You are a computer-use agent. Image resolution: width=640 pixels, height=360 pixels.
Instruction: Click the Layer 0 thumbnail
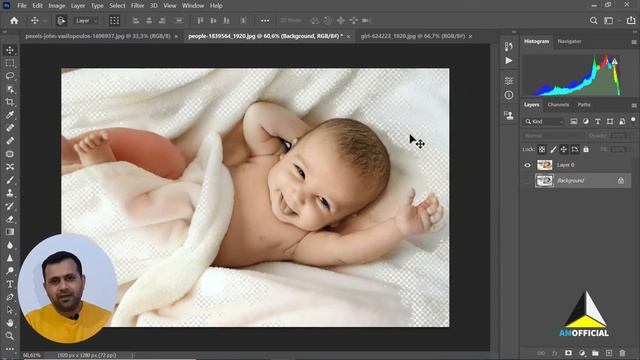(544, 165)
